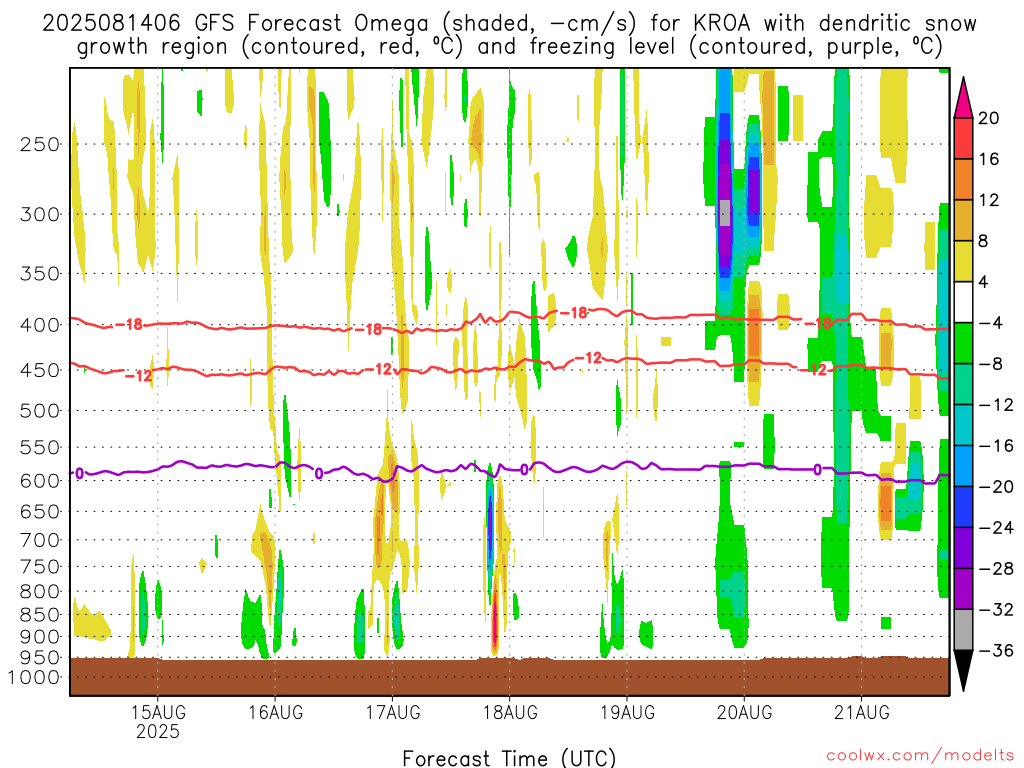Click the colorbar value label -20
Viewport: 1024px width, 768px height.
point(997,487)
